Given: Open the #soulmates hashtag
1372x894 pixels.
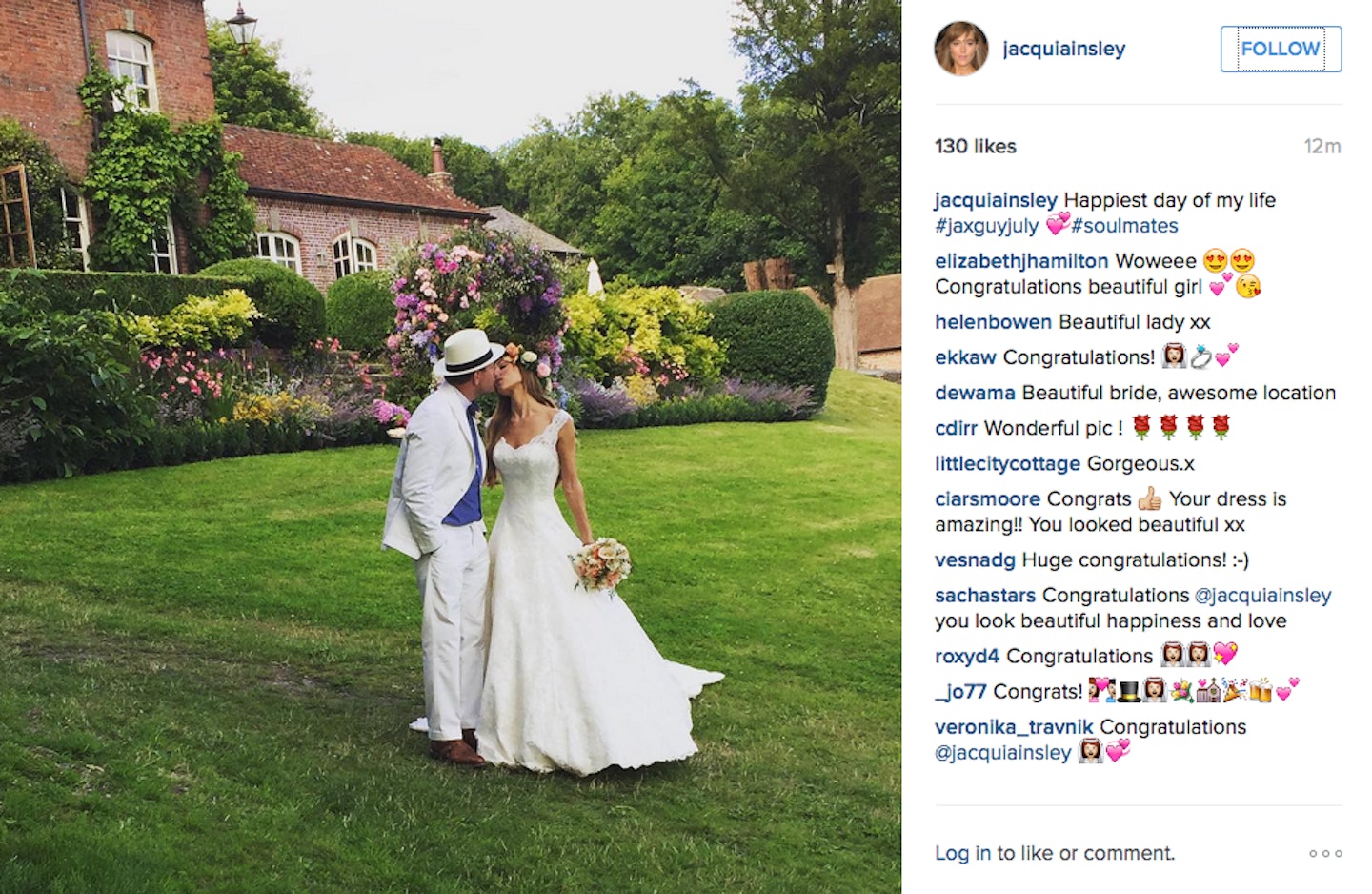Looking at the screenshot, I should [1124, 226].
